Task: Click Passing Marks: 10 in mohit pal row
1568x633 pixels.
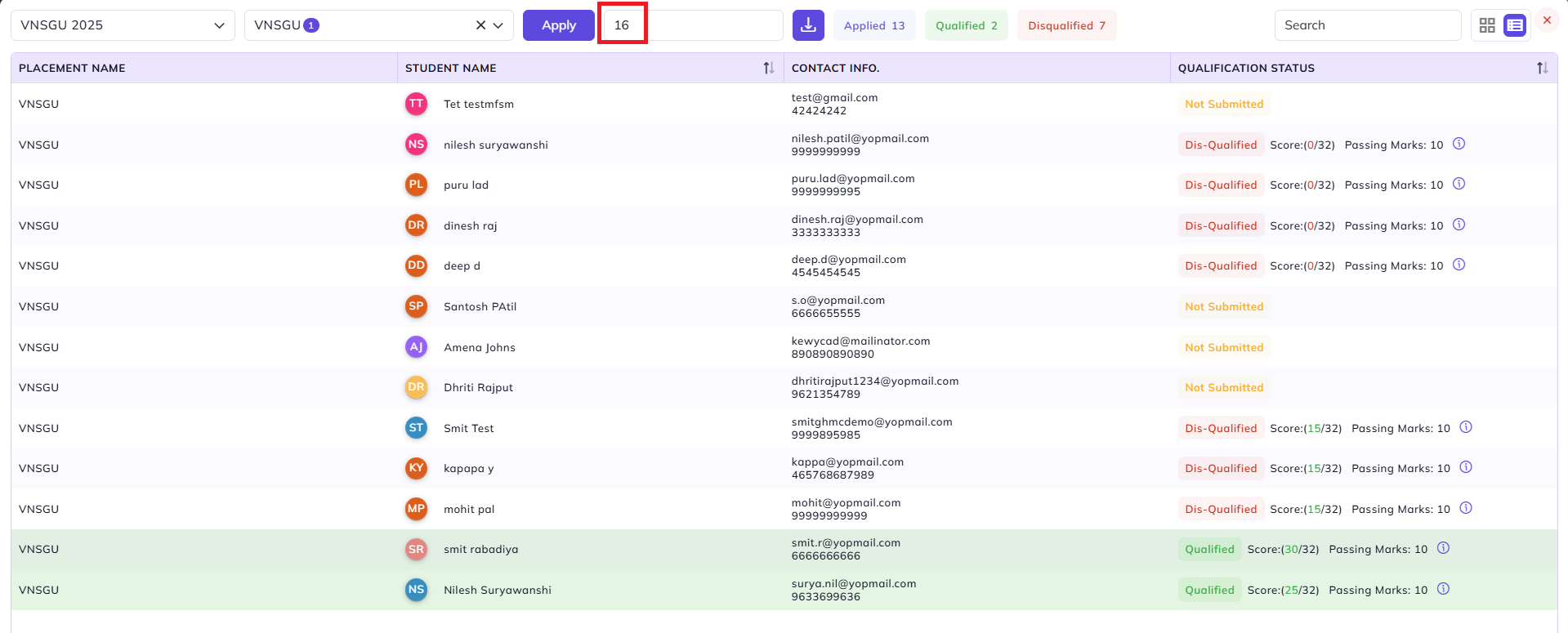Action: 1400,509
